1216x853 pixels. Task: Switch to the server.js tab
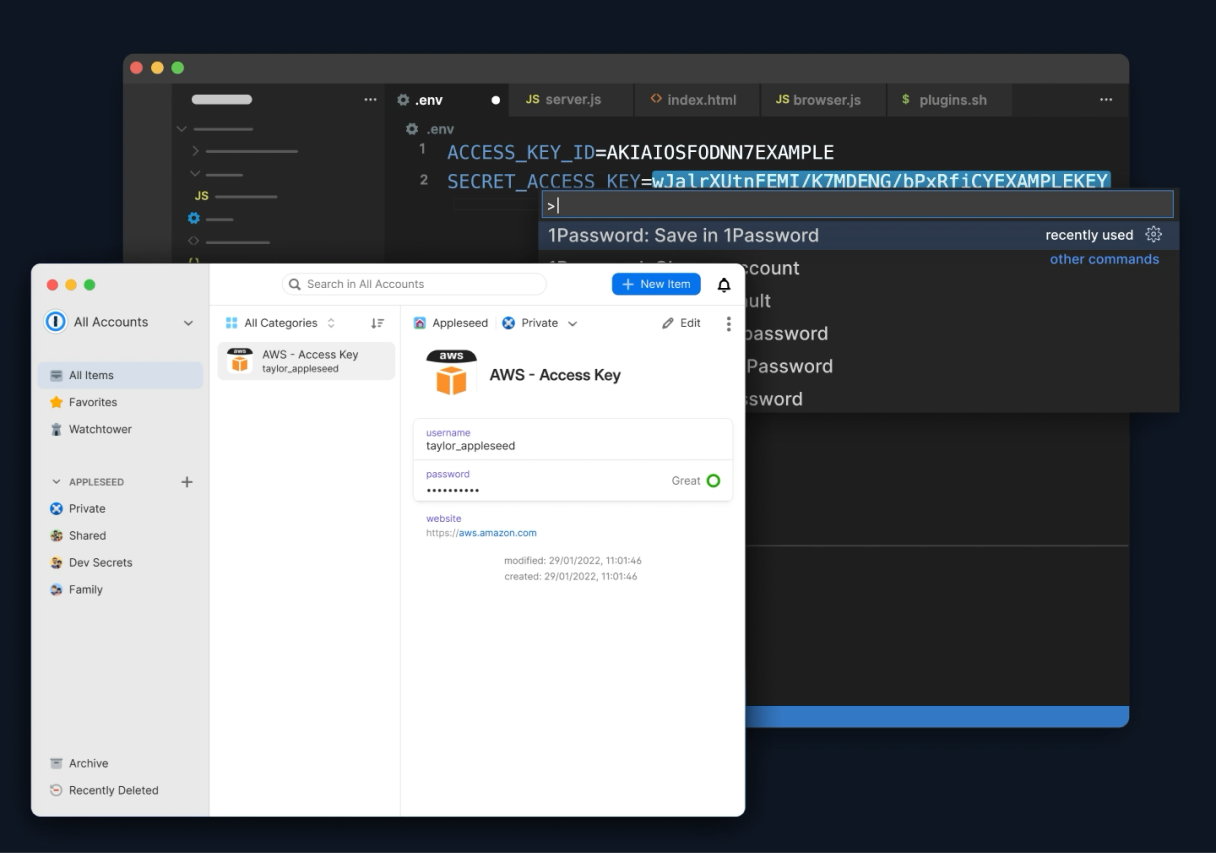click(571, 100)
